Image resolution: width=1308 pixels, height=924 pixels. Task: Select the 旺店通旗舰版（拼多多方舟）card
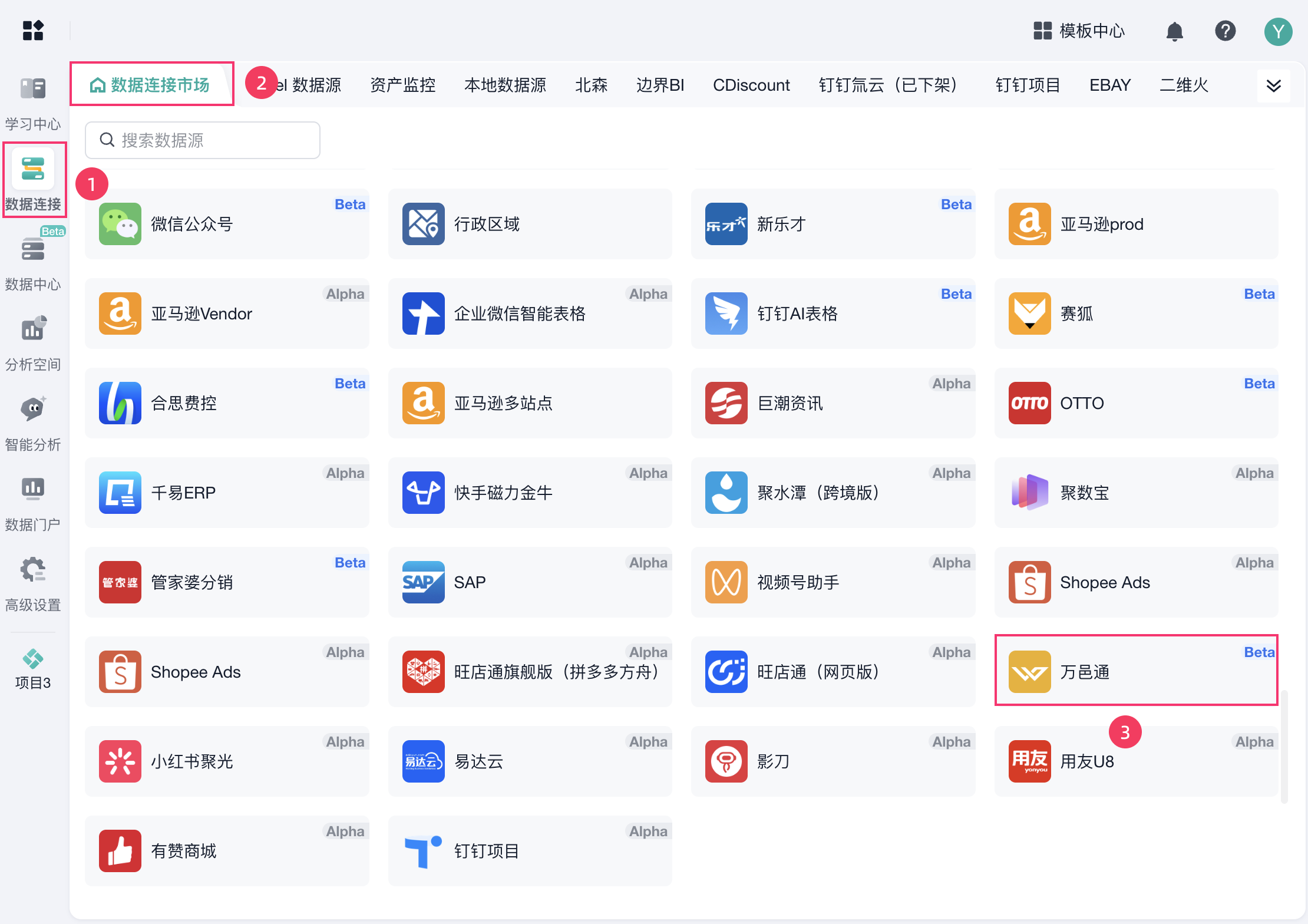click(530, 672)
